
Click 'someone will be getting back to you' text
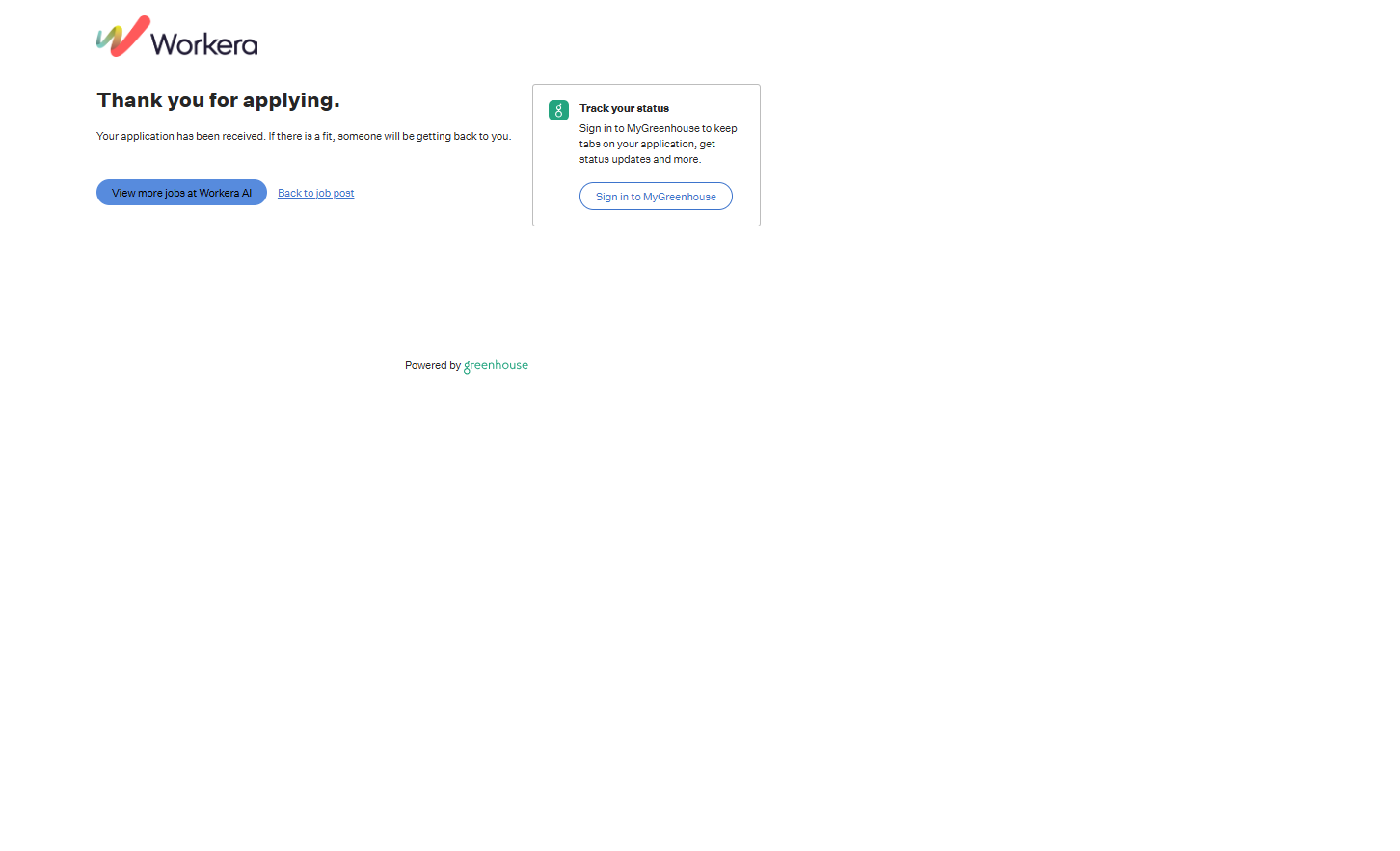pyautogui.click(x=423, y=137)
